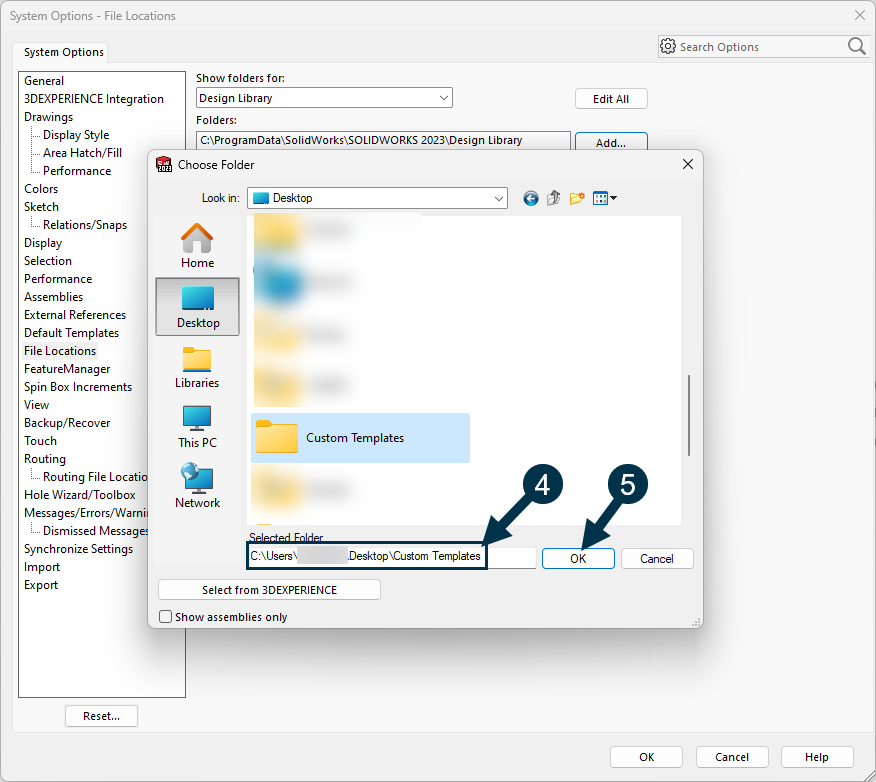Click the gear icon in Search Options
The width and height of the screenshot is (876, 782).
tap(668, 46)
